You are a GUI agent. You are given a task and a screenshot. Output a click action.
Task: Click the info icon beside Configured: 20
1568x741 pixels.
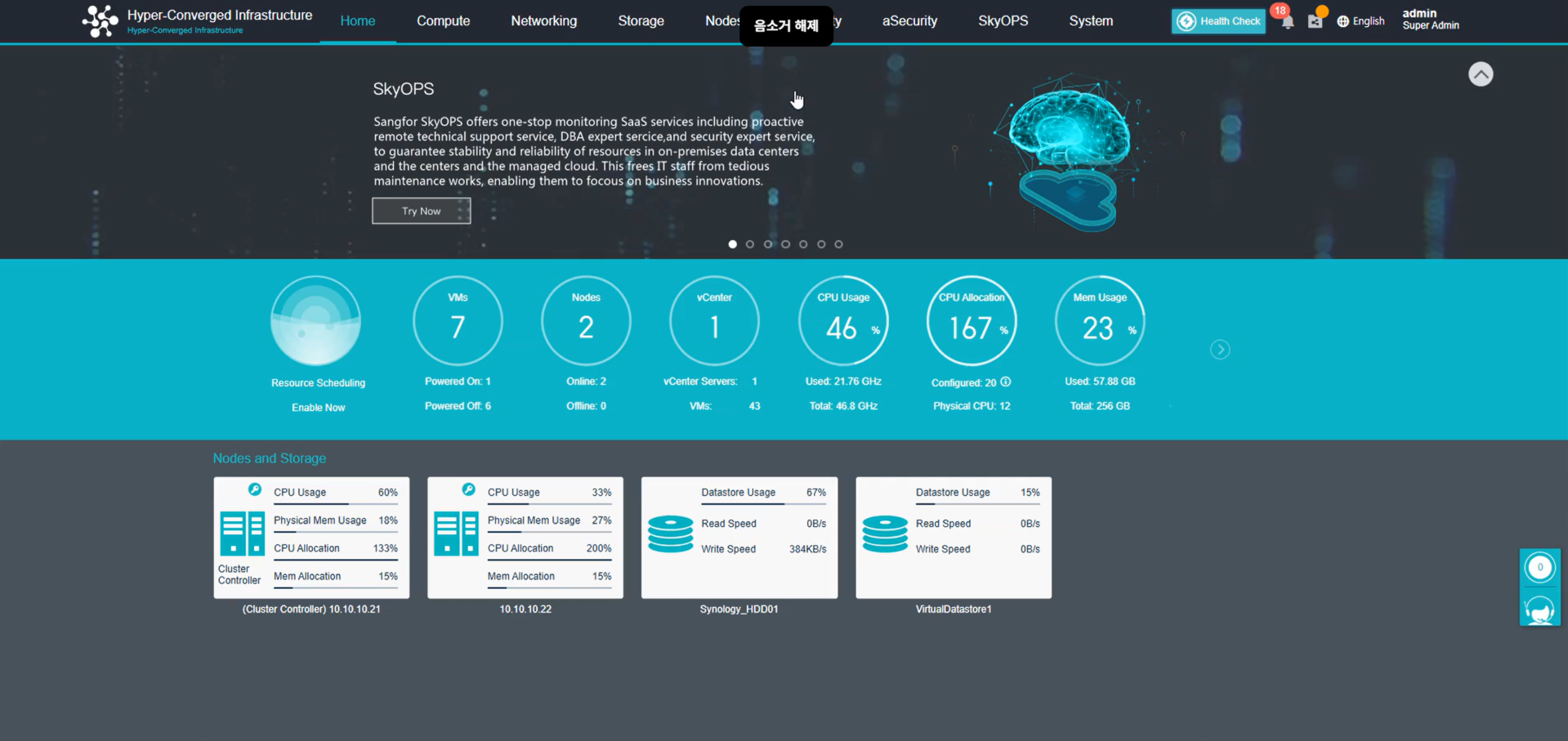pos(1006,382)
